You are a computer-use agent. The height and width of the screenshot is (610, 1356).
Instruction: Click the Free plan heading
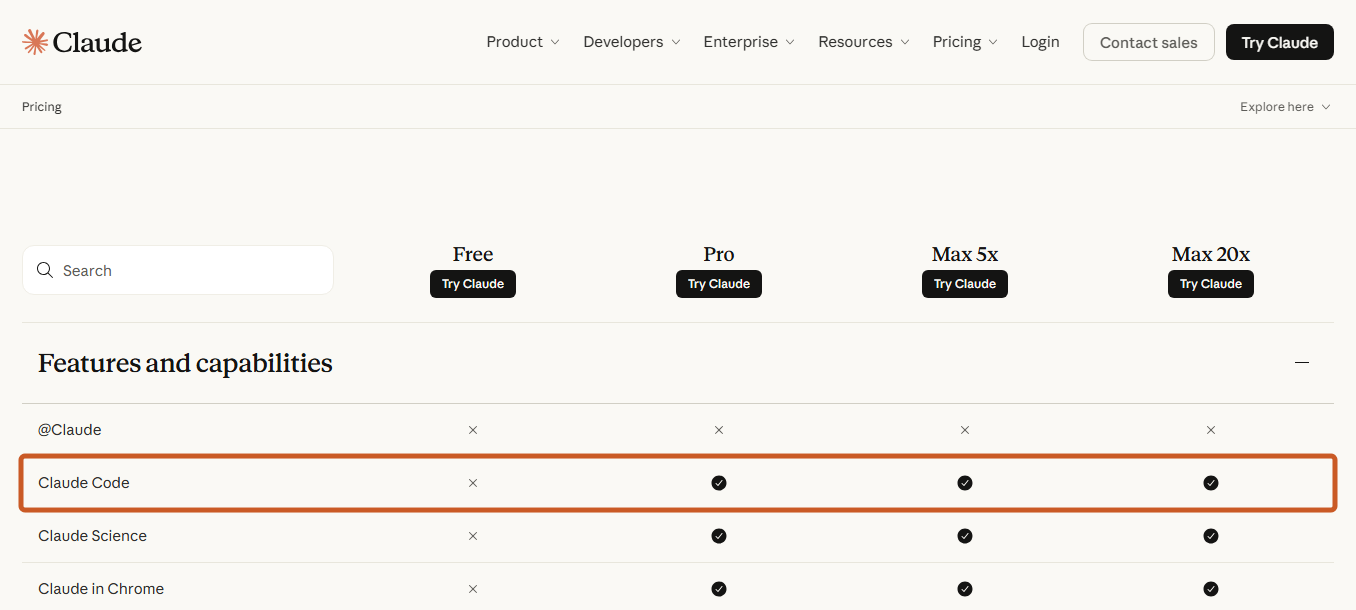click(473, 254)
